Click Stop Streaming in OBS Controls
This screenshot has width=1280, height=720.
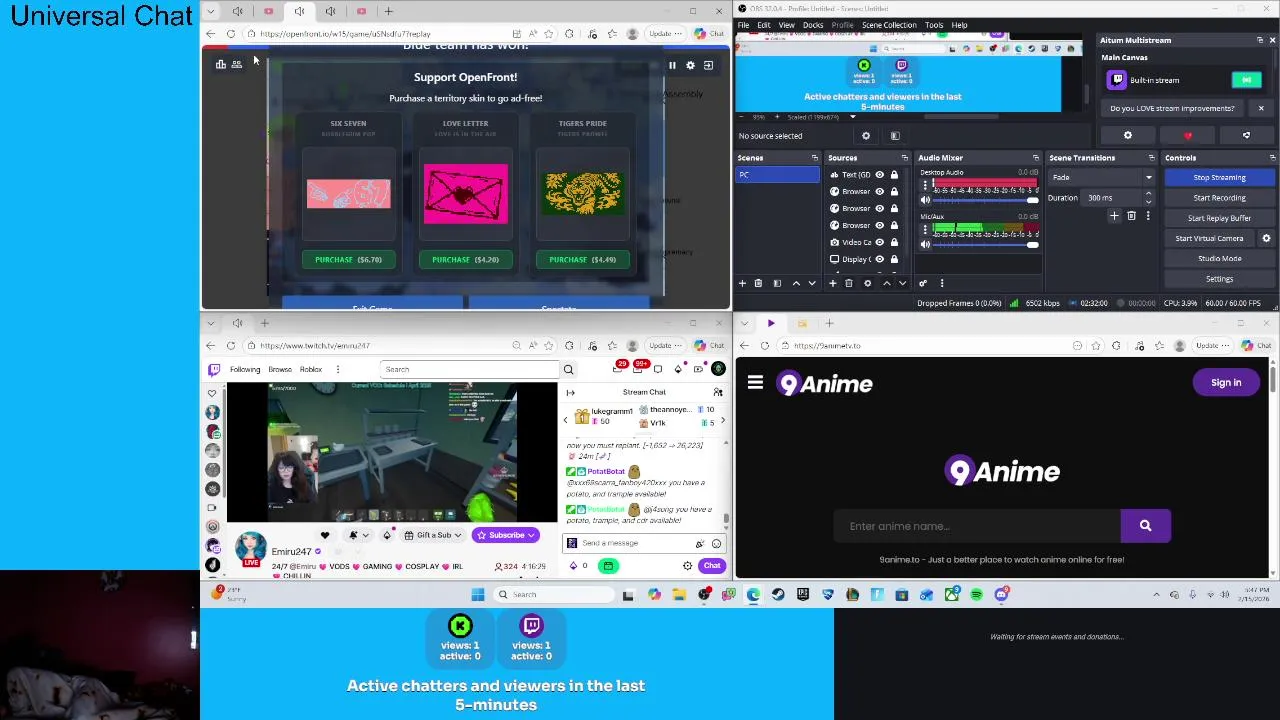coord(1219,177)
